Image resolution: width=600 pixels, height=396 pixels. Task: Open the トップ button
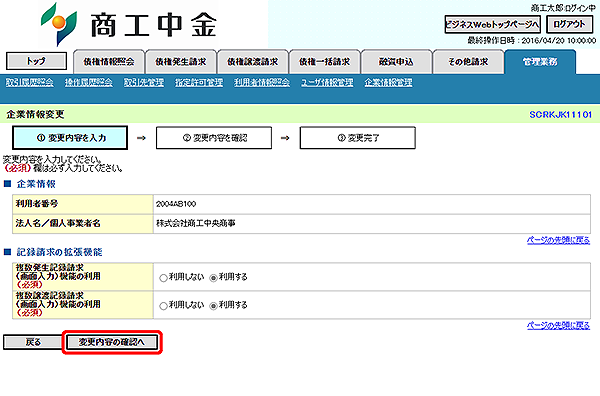coord(36,61)
